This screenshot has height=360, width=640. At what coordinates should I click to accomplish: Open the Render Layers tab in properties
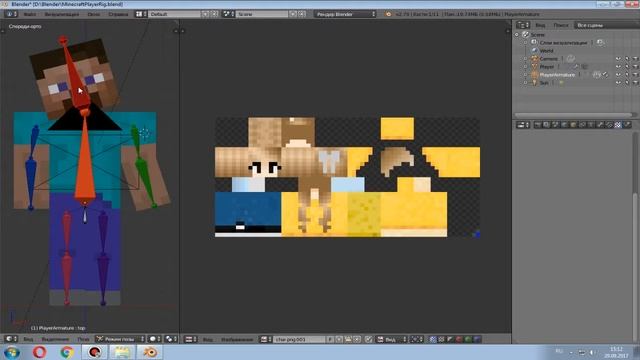pyautogui.click(x=547, y=125)
